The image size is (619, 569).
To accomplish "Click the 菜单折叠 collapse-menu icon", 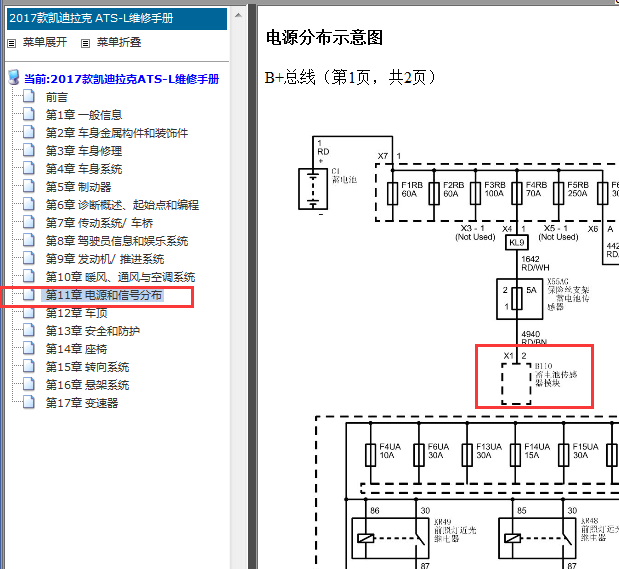I will click(x=85, y=43).
